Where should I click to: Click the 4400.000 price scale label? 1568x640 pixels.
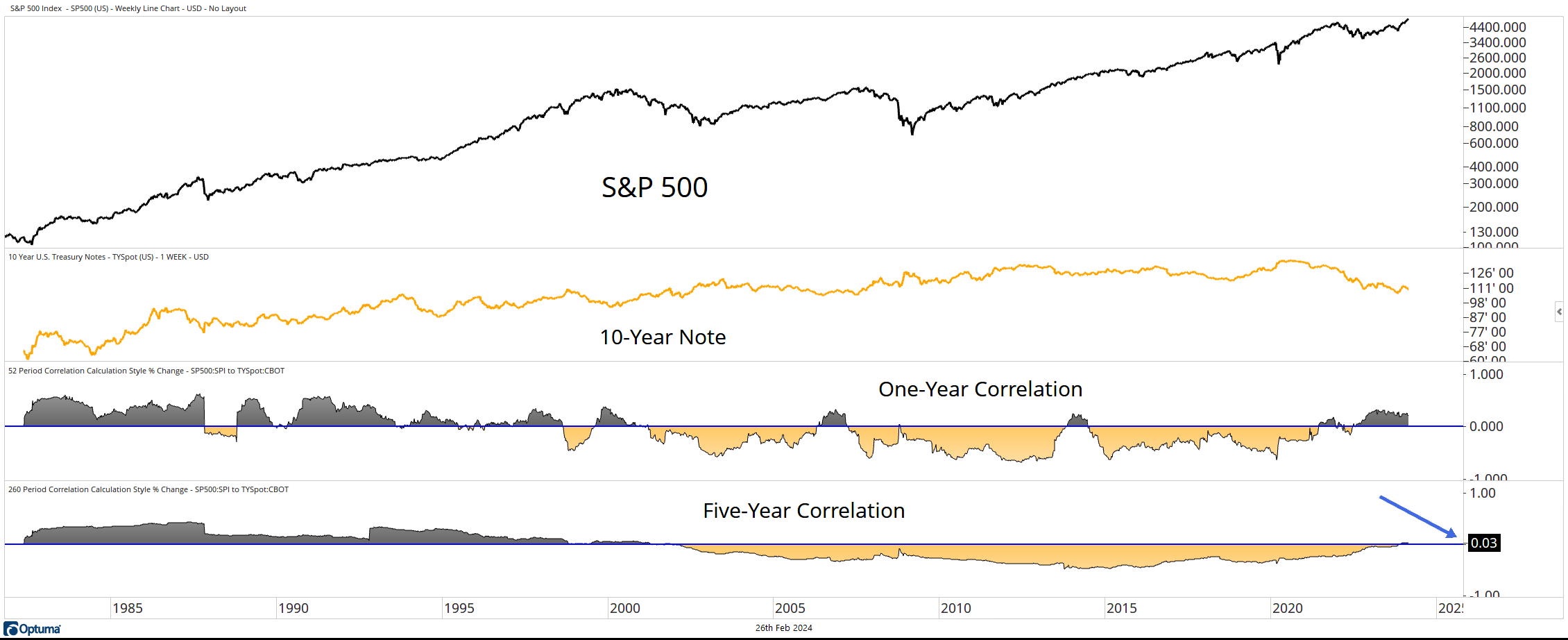click(x=1497, y=27)
